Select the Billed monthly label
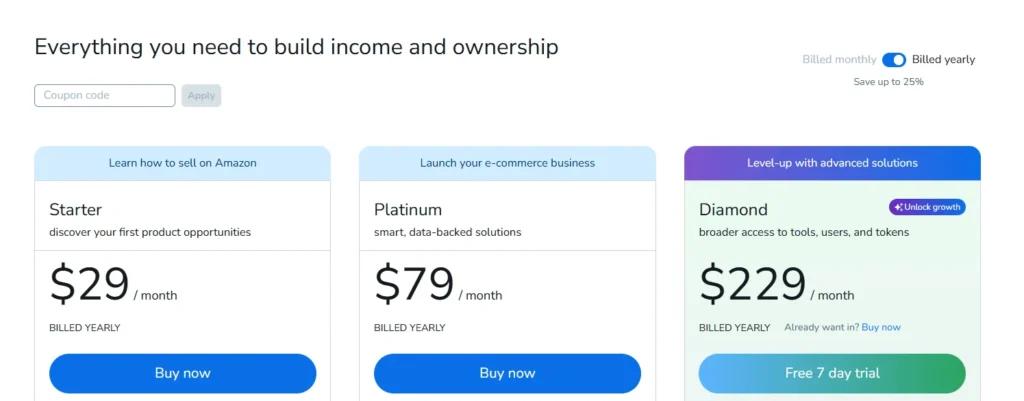Image resolution: width=1024 pixels, height=401 pixels. [x=839, y=60]
